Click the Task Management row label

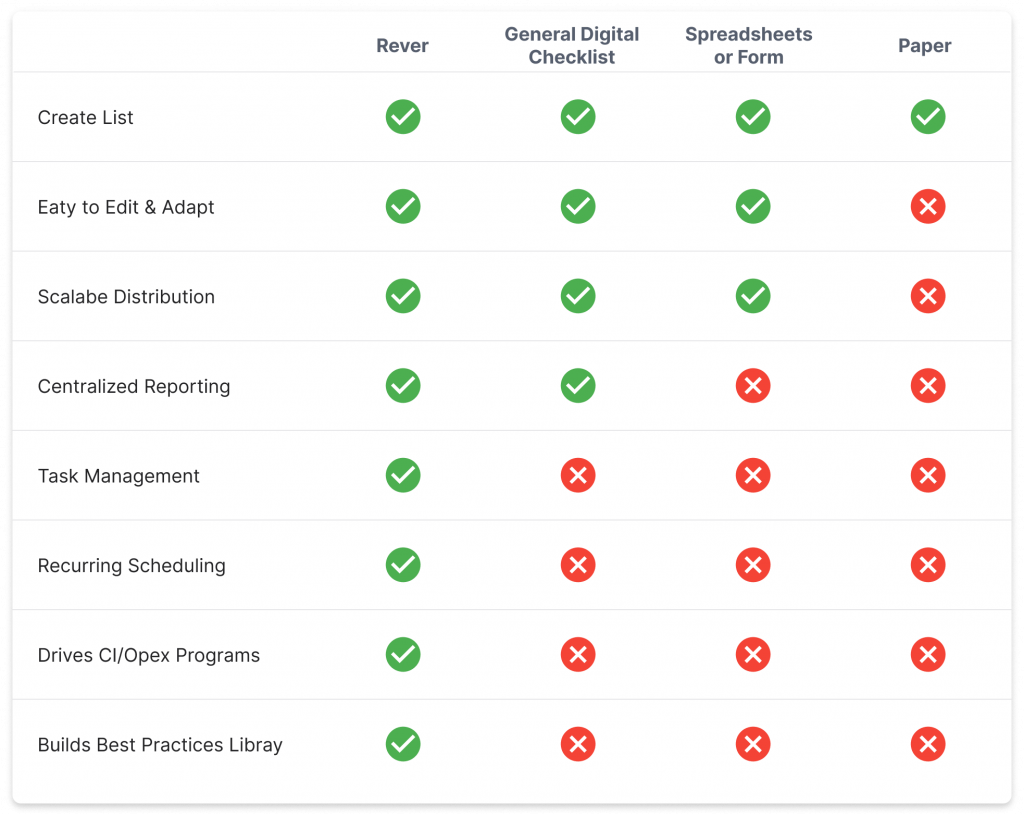point(119,476)
